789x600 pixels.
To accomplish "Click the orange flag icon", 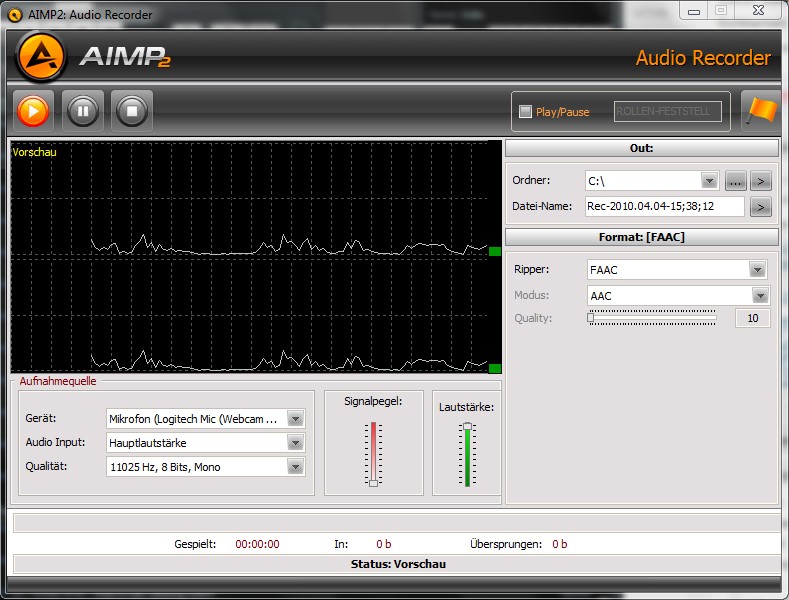I will (x=761, y=111).
